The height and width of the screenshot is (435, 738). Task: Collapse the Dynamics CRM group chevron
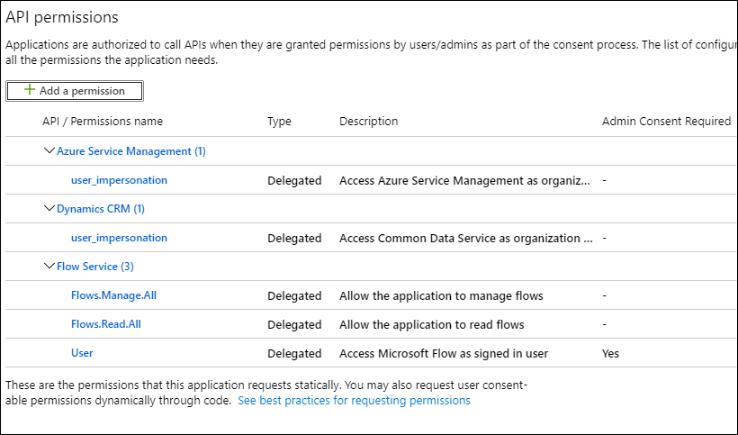click(49, 208)
